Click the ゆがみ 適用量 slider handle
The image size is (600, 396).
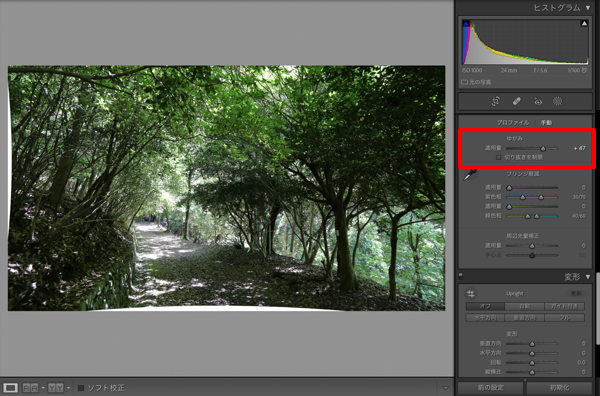click(543, 148)
